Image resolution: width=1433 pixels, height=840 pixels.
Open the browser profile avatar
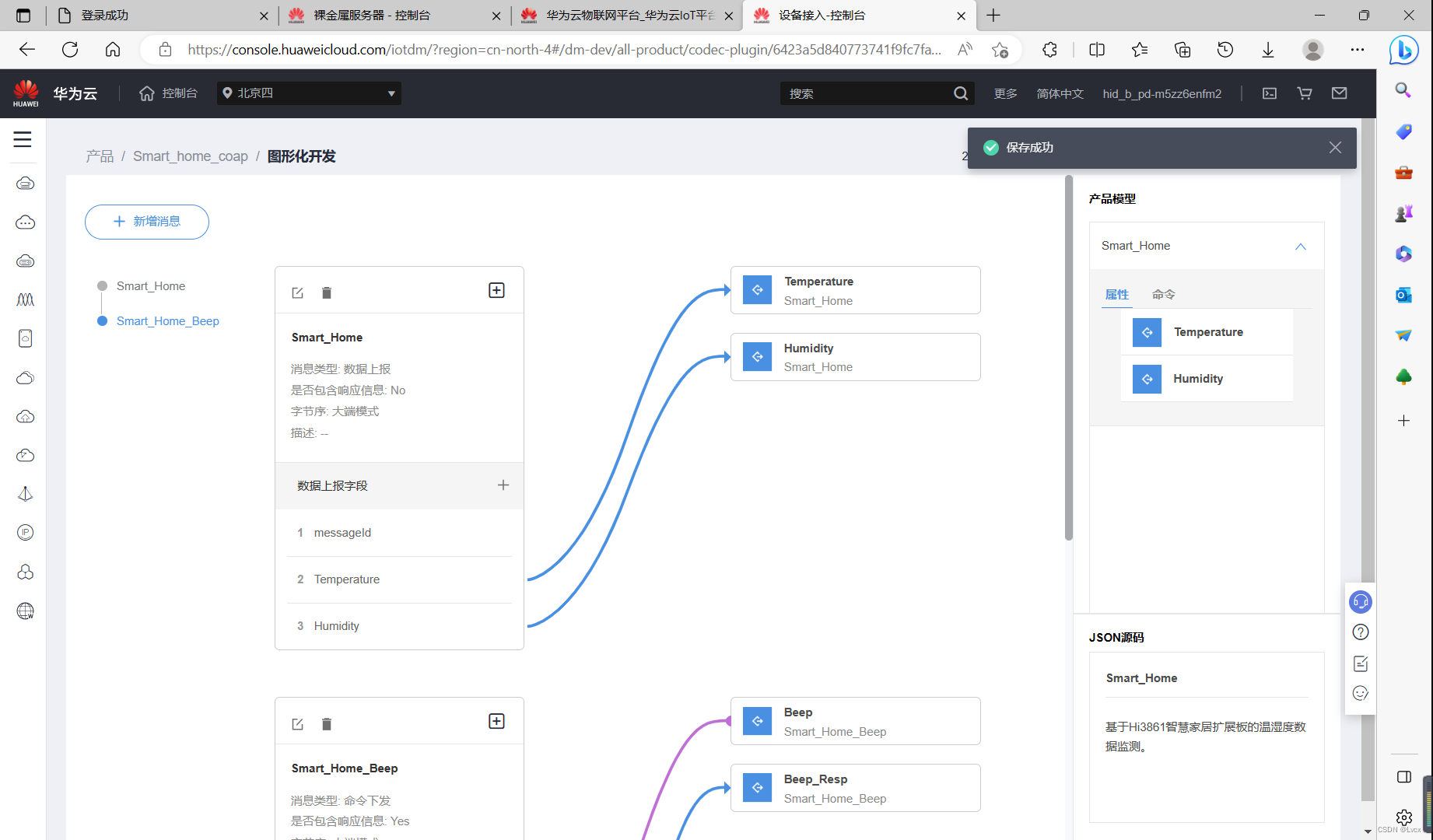pyautogui.click(x=1313, y=50)
